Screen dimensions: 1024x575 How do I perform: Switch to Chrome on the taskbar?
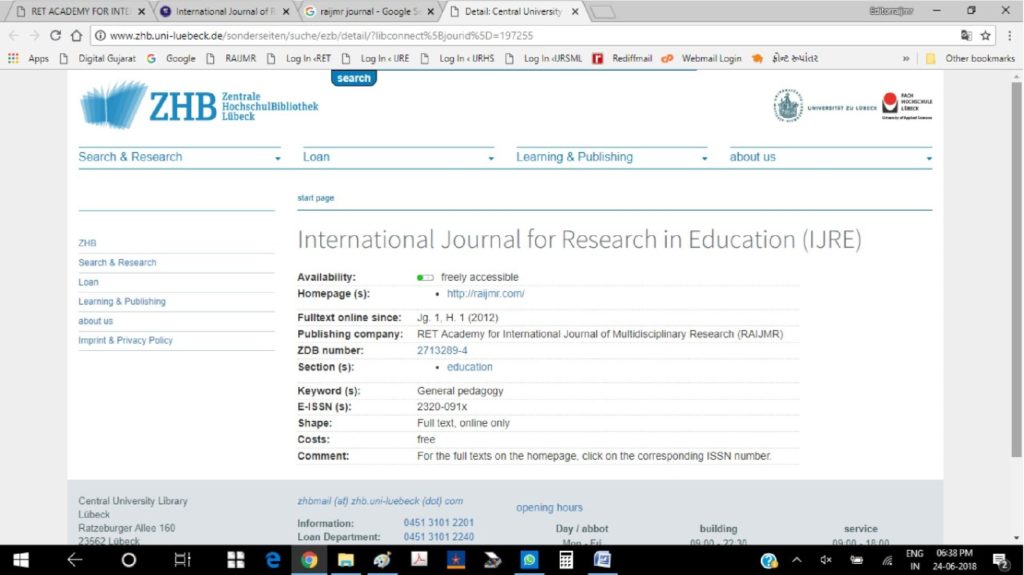[x=309, y=560]
